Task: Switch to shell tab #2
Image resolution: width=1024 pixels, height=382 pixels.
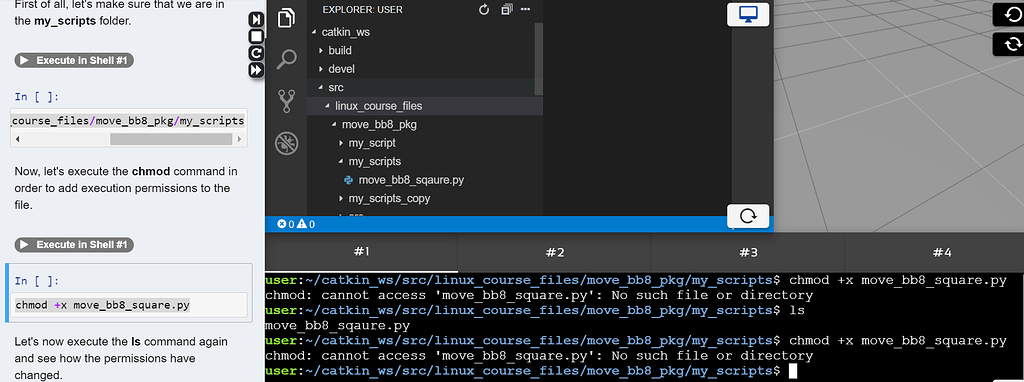Action: click(x=554, y=252)
